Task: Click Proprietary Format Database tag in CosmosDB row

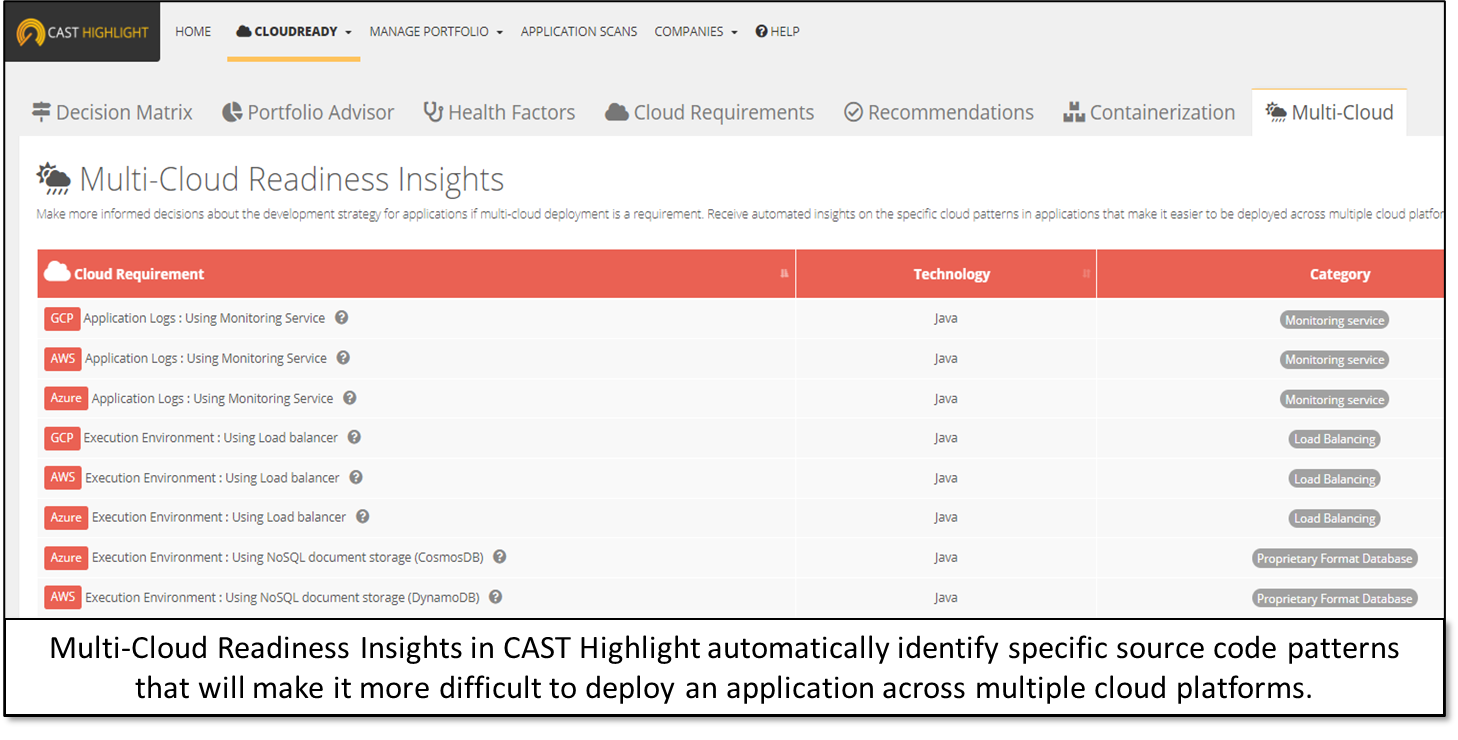Action: [x=1335, y=558]
